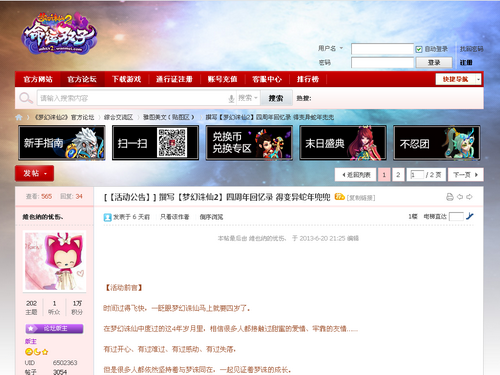Click the official forum breadcrumb link
This screenshot has height=375, width=500.
(x=65, y=117)
